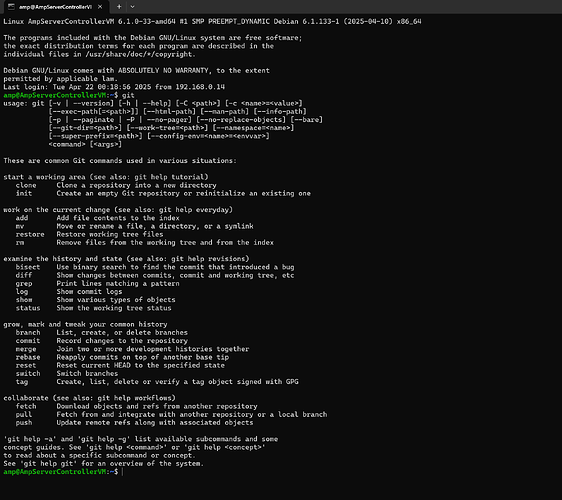Click the 'switch' command entry
Screen dimensions: 562x500
pos(28,373)
